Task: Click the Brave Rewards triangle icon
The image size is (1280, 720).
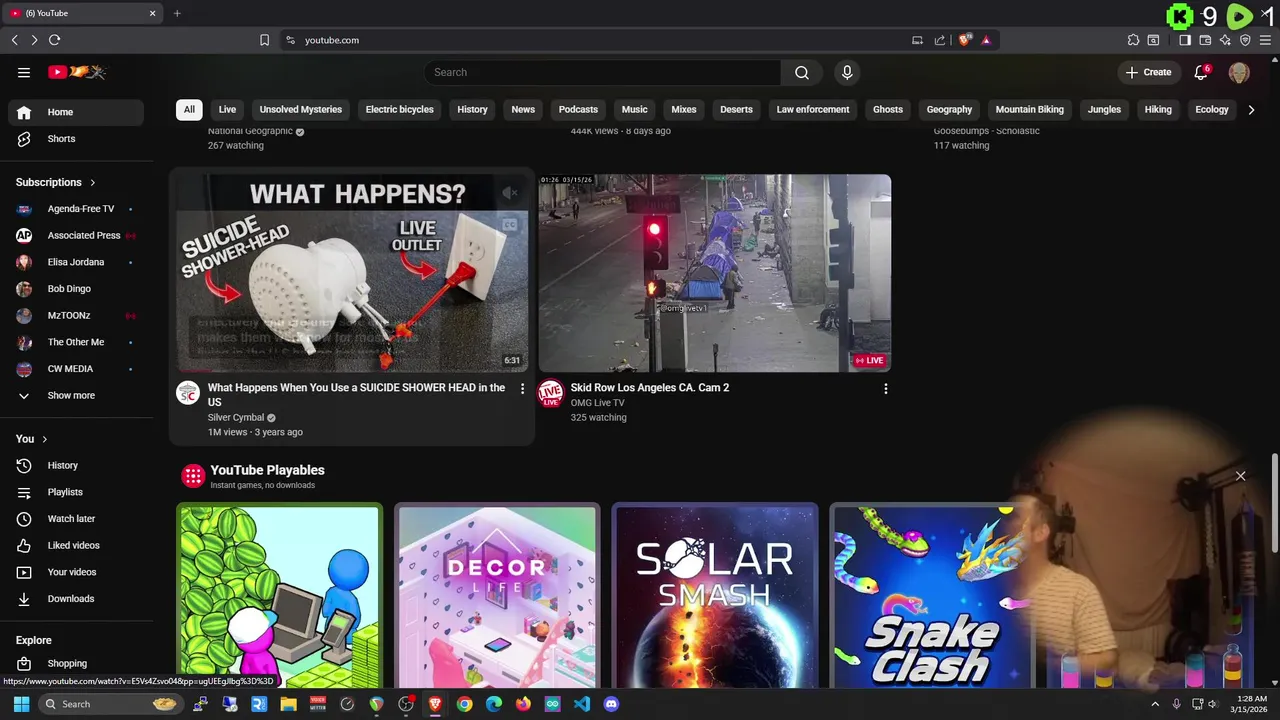Action: pyautogui.click(x=986, y=40)
